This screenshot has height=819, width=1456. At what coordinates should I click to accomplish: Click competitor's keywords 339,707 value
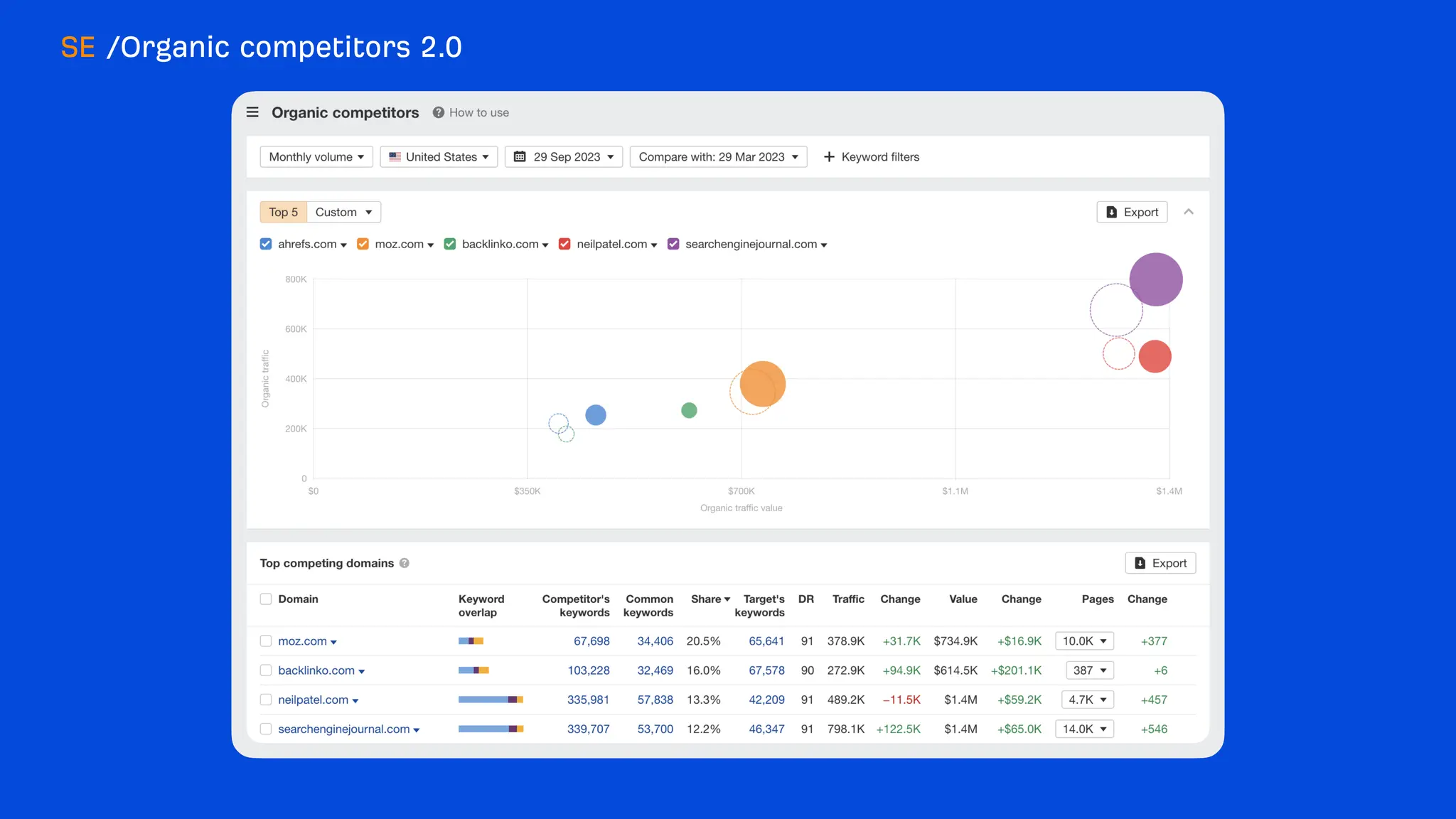click(x=588, y=729)
